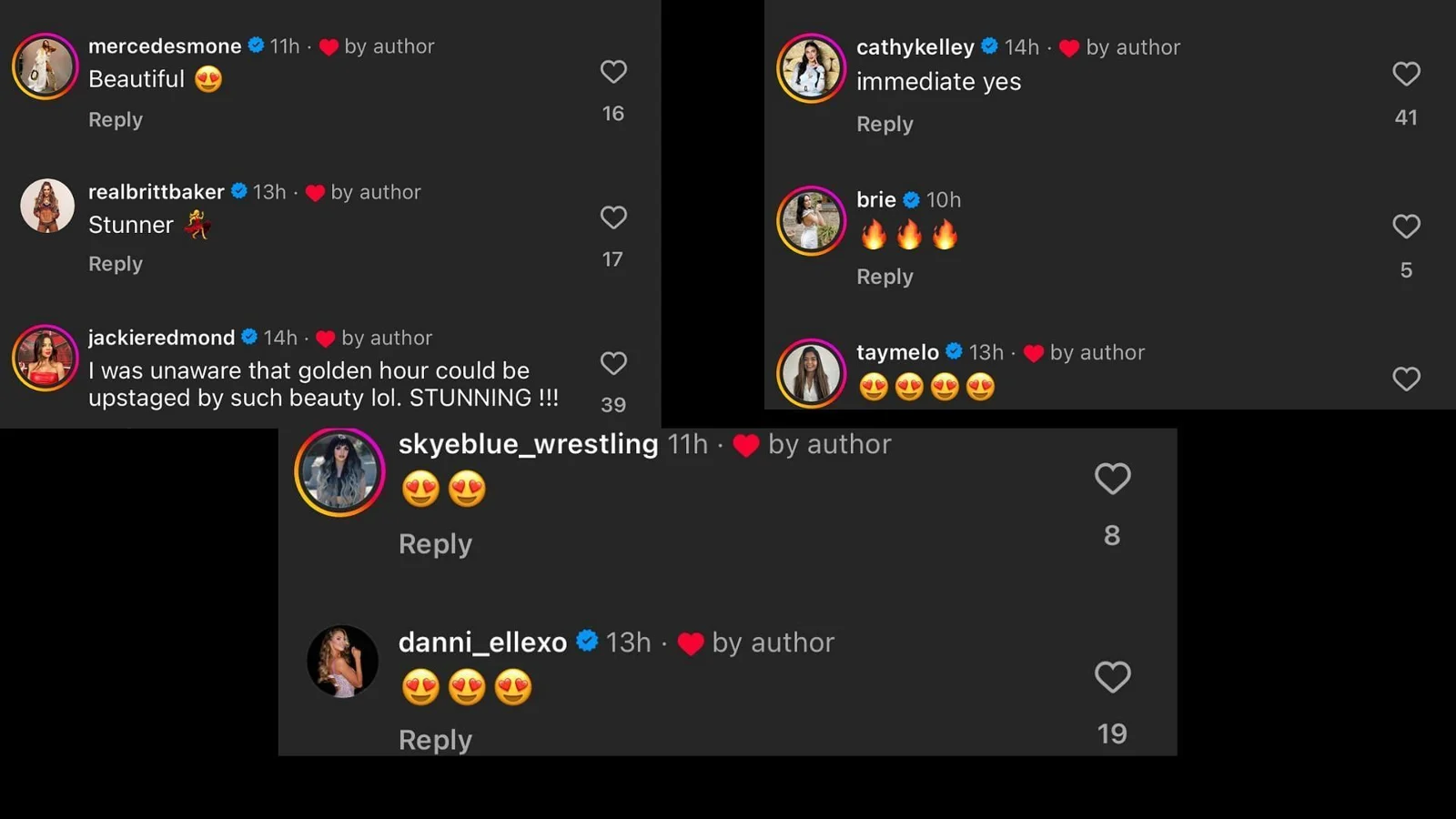Open skyeblue_wrestling's profile avatar
Screen dimensions: 1456x819
pyautogui.click(x=340, y=472)
